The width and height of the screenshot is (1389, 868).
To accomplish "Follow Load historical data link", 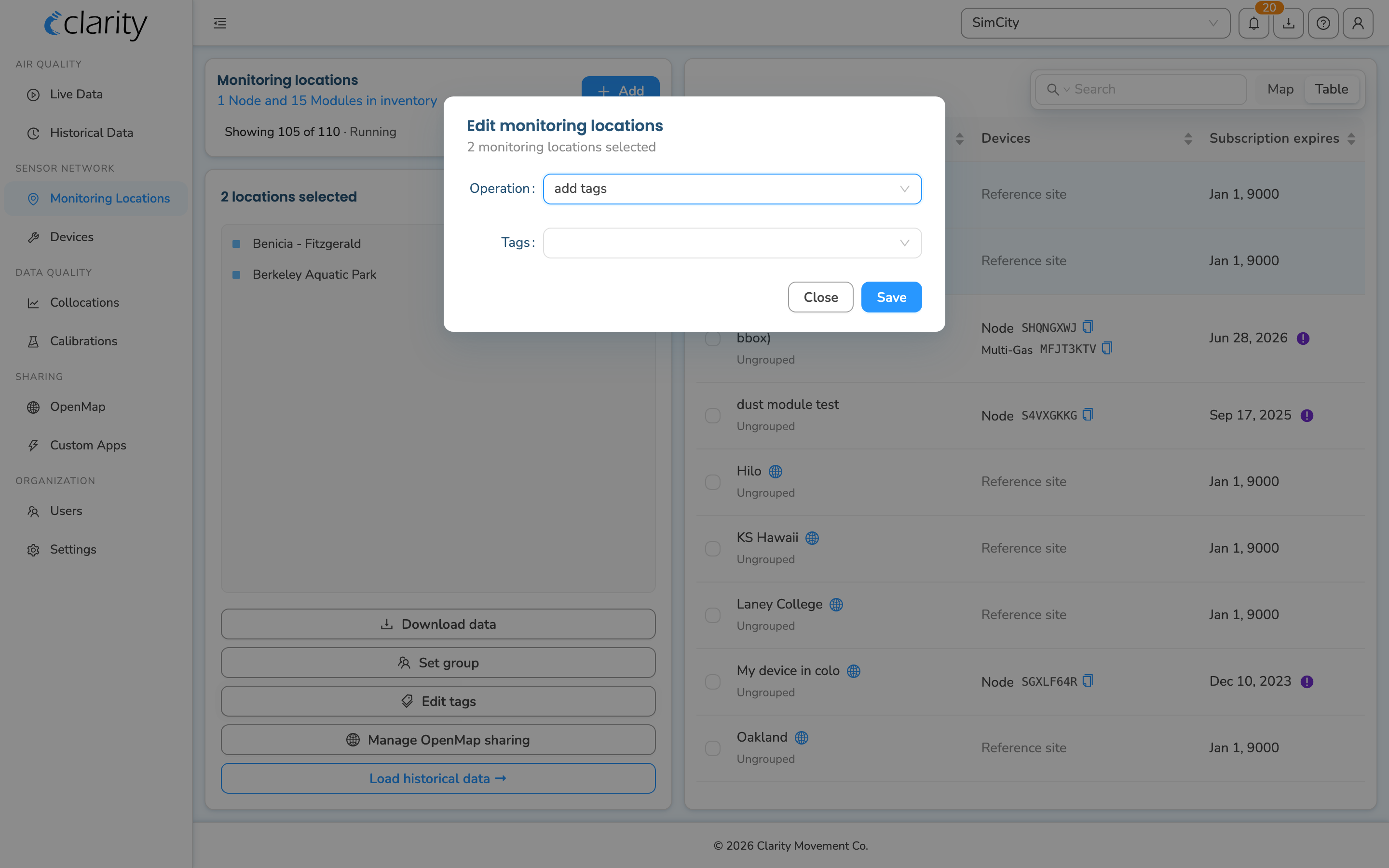I will [438, 778].
